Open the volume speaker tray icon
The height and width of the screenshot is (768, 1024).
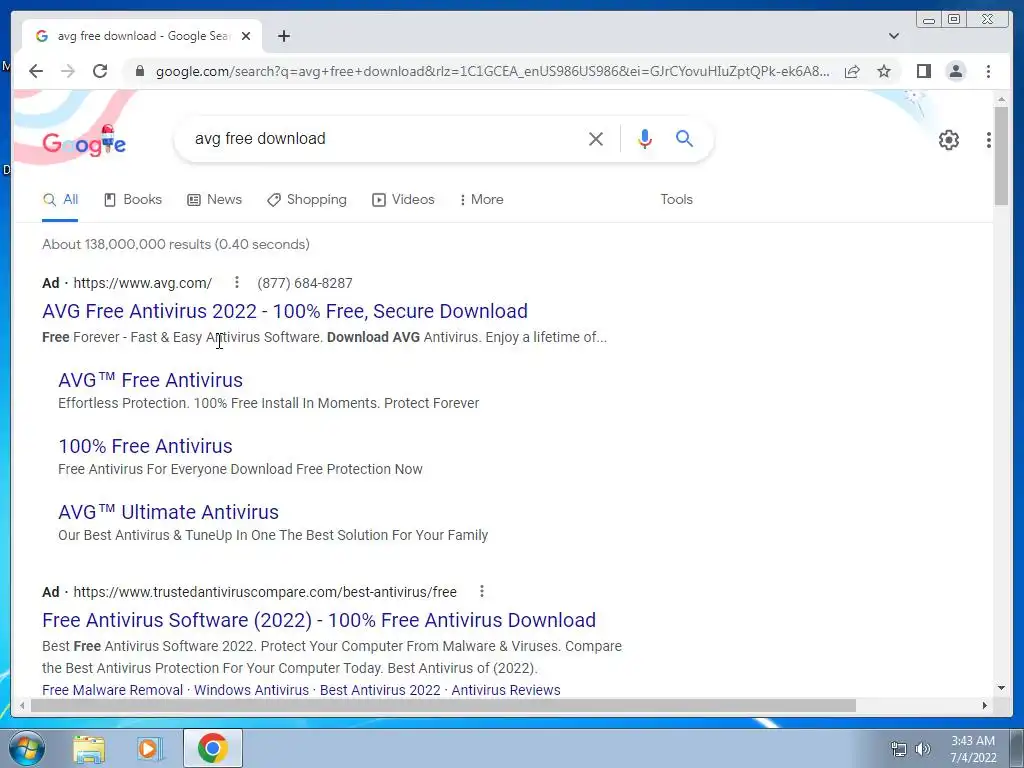coord(923,749)
